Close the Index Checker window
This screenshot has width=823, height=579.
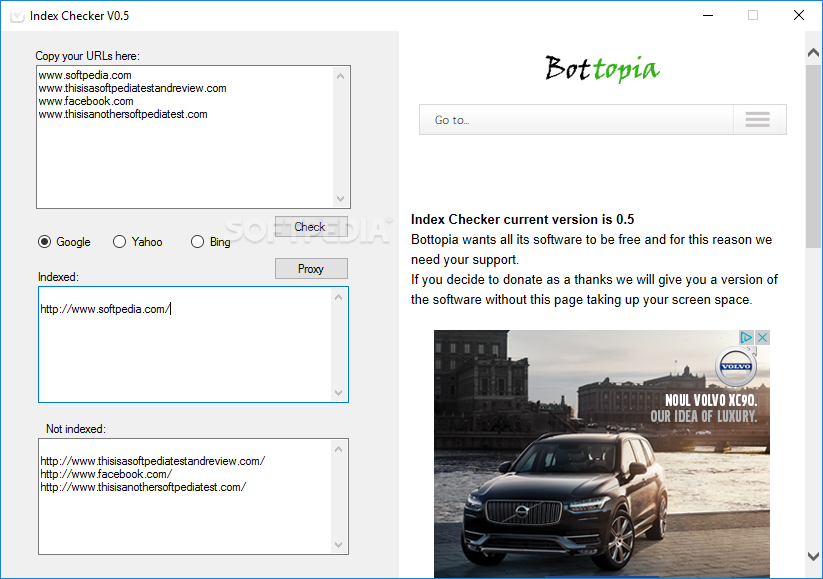point(799,15)
